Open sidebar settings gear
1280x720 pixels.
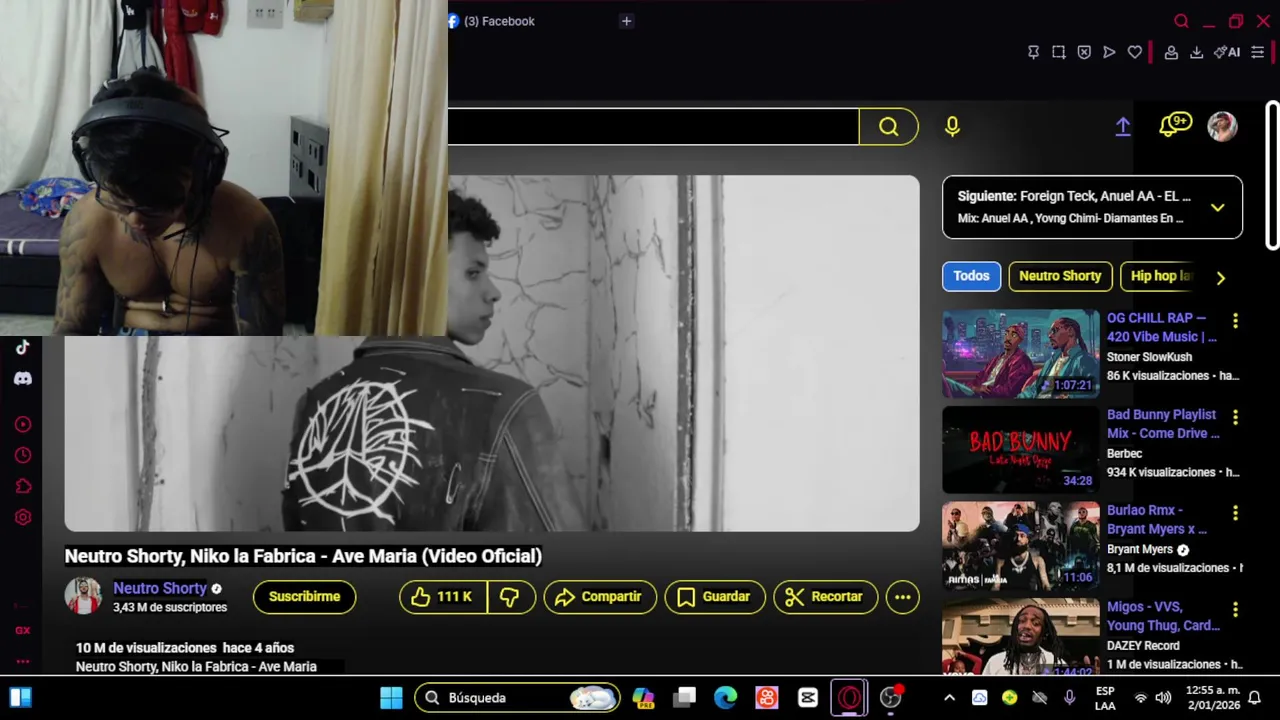23,517
